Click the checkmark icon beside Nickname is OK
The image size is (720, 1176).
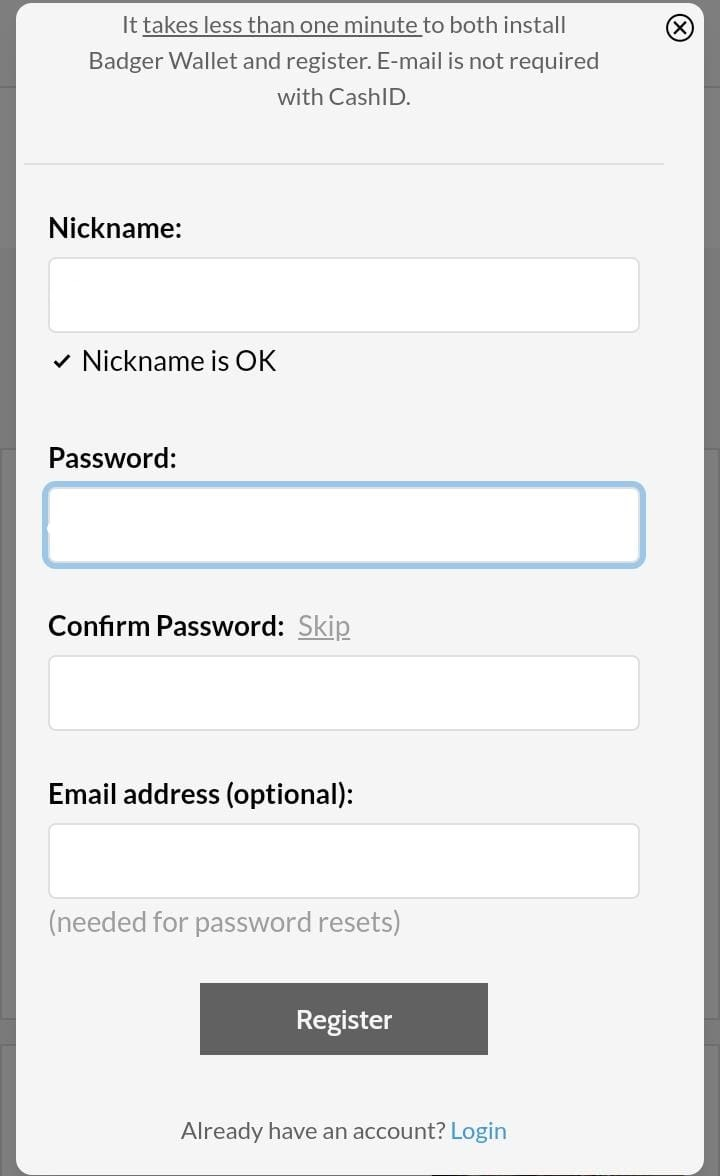click(62, 362)
